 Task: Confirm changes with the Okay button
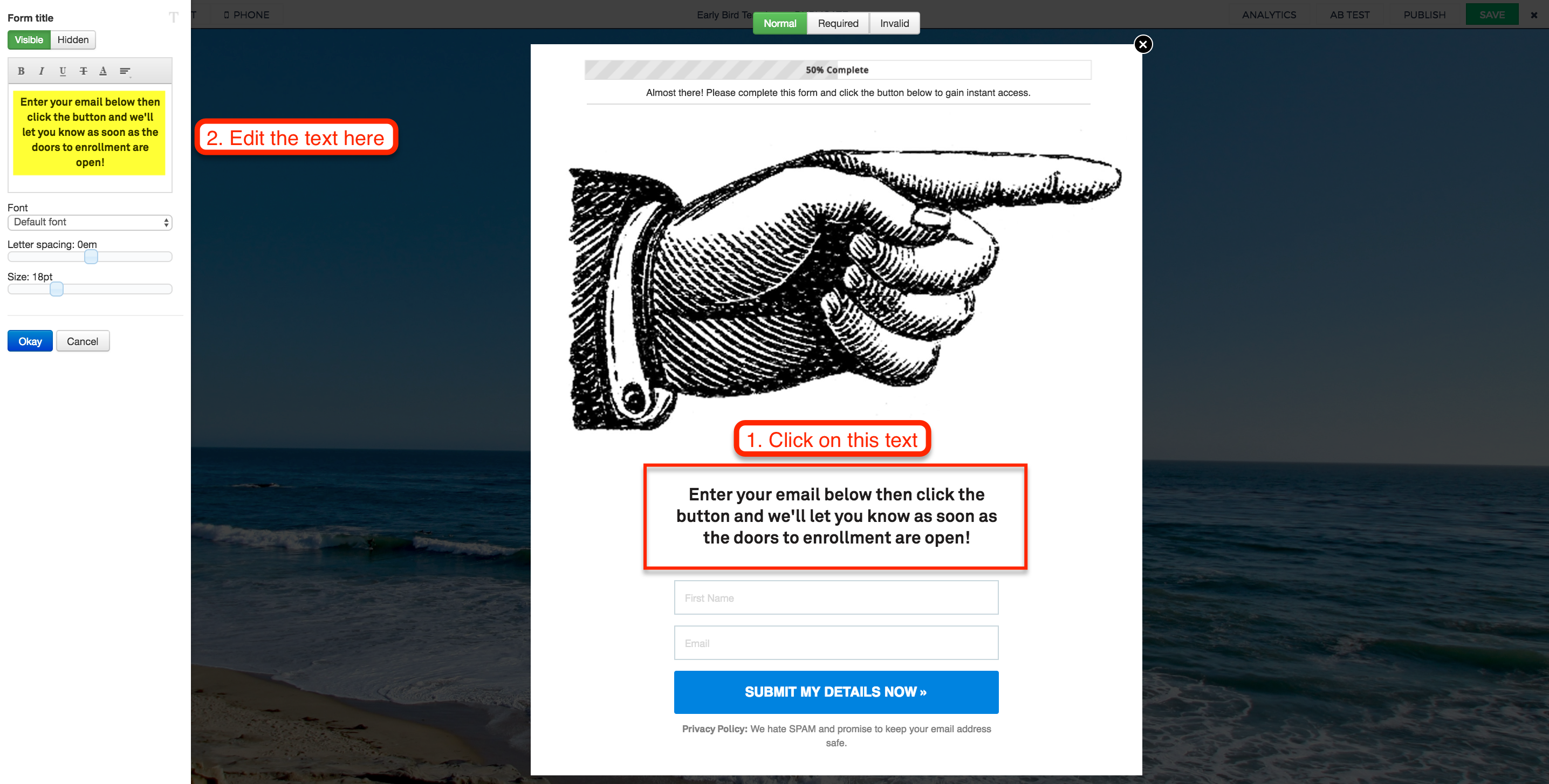[x=30, y=341]
